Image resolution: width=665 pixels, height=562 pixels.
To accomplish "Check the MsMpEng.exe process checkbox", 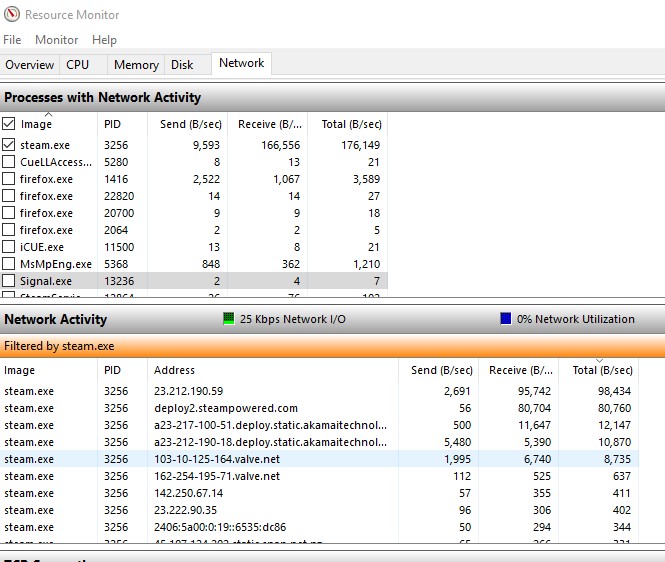I will 9,264.
